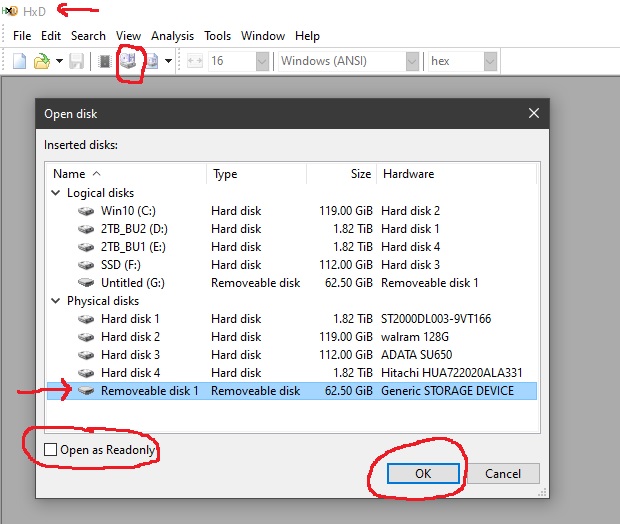Open the Tools menu

[217, 36]
